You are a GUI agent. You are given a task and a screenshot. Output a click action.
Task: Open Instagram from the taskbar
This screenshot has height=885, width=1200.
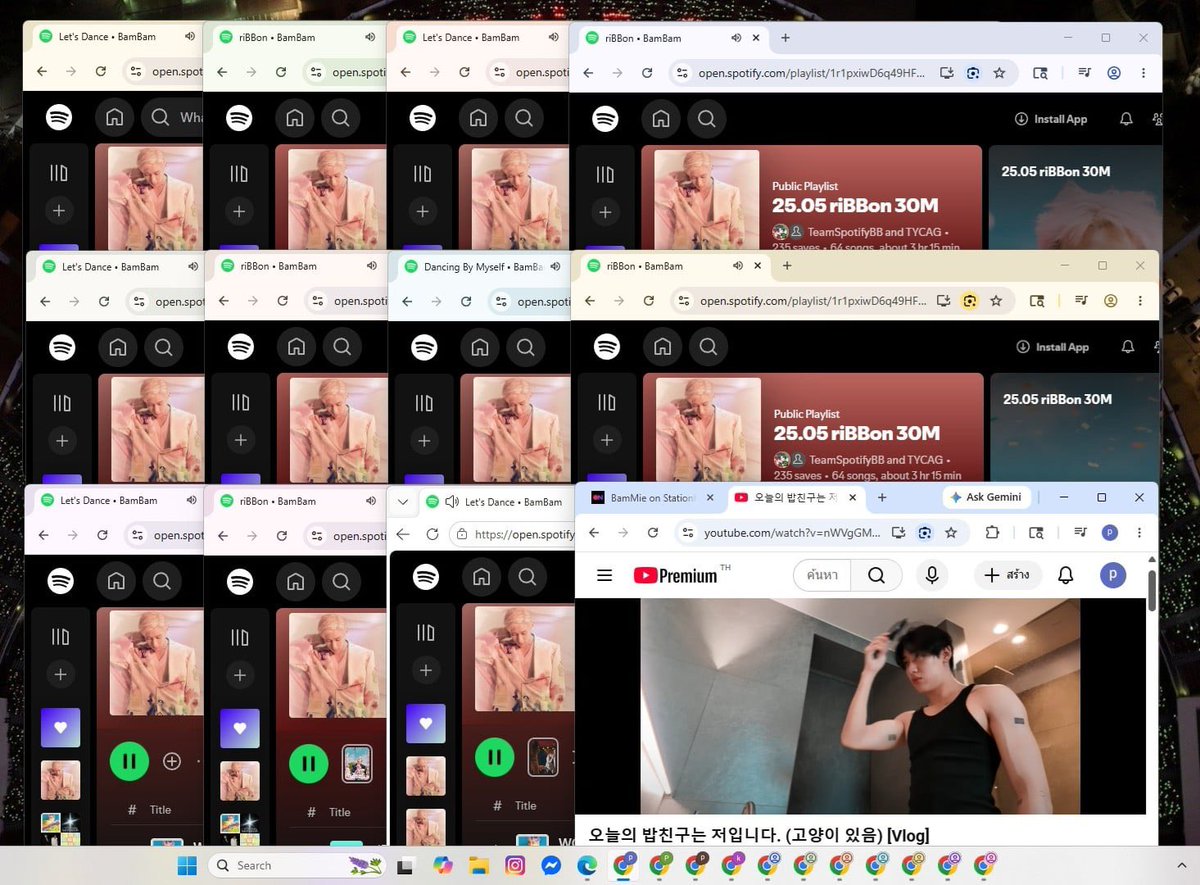[515, 866]
